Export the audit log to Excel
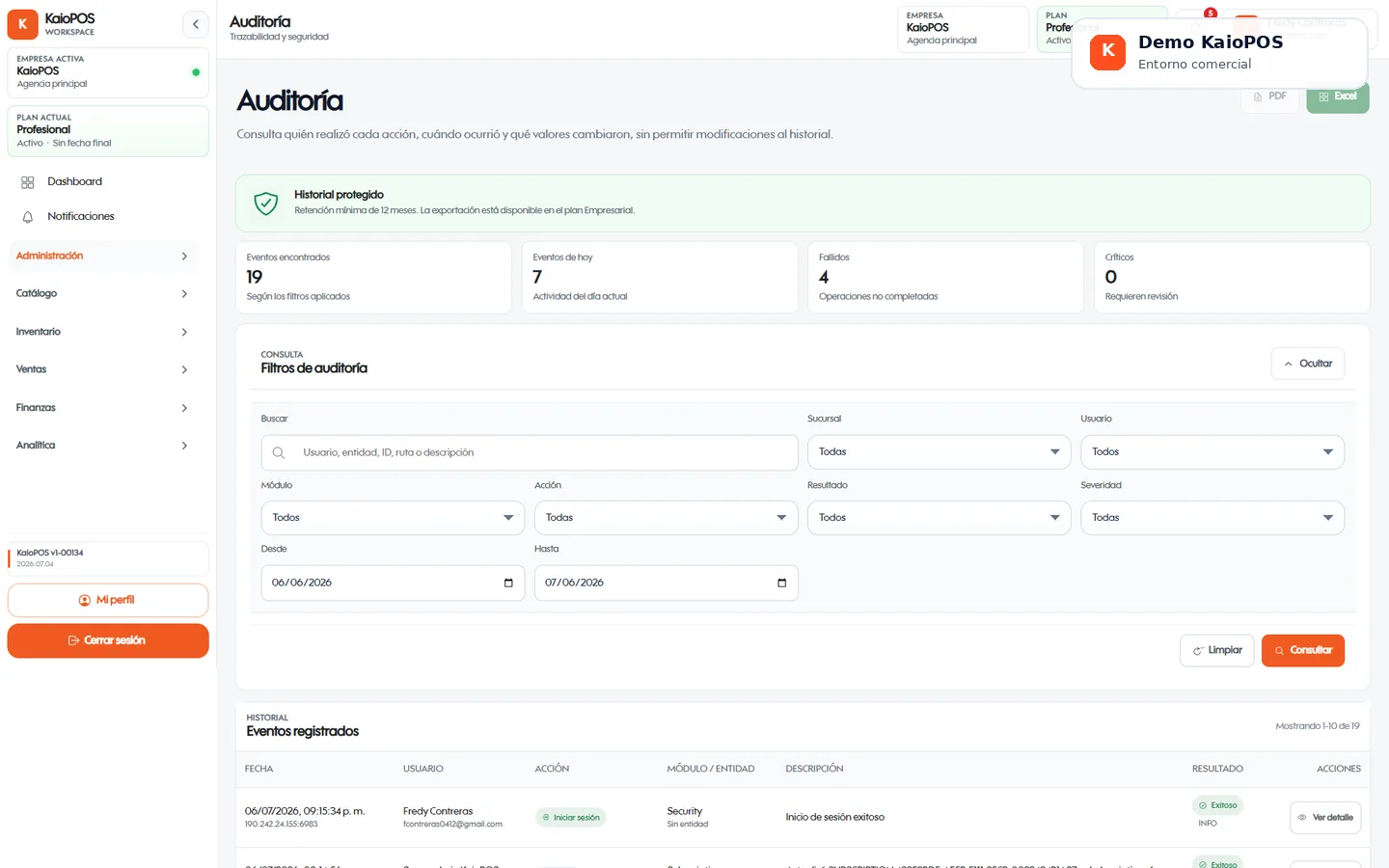This screenshot has width=1389, height=868. click(x=1338, y=96)
